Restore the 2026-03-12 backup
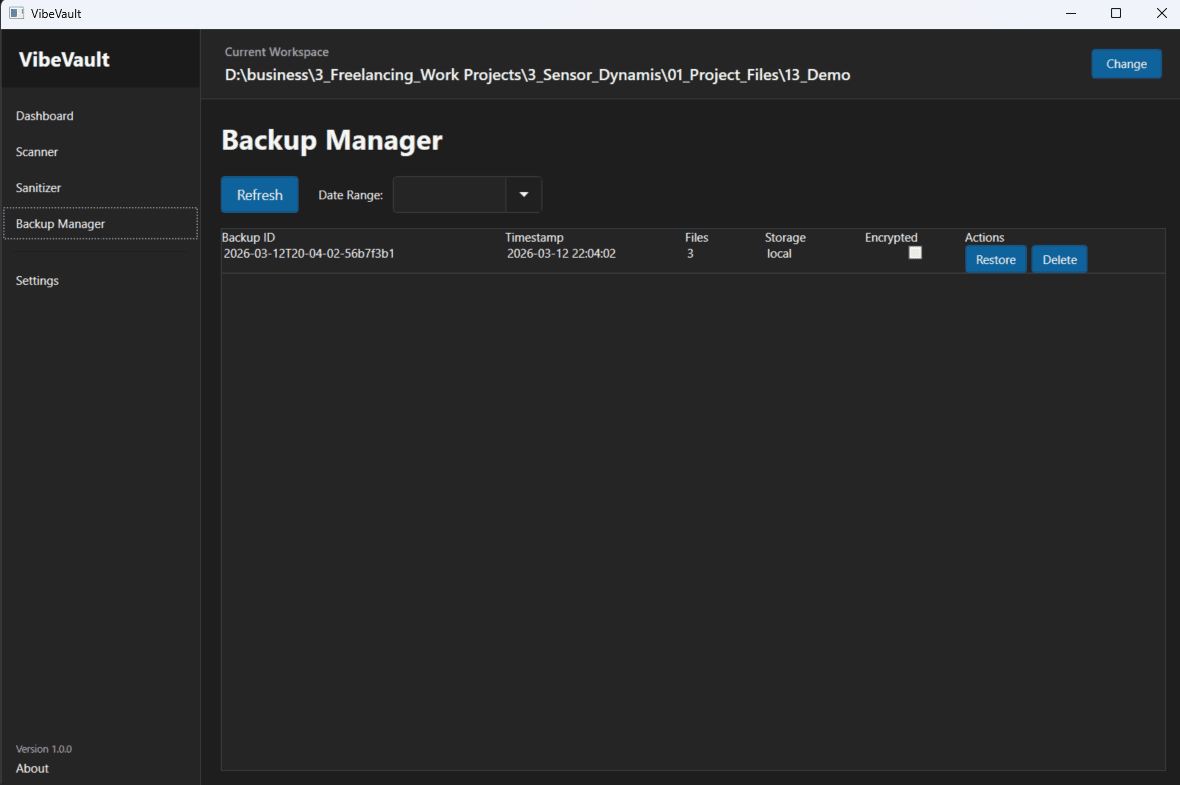1180x785 pixels. tap(995, 259)
